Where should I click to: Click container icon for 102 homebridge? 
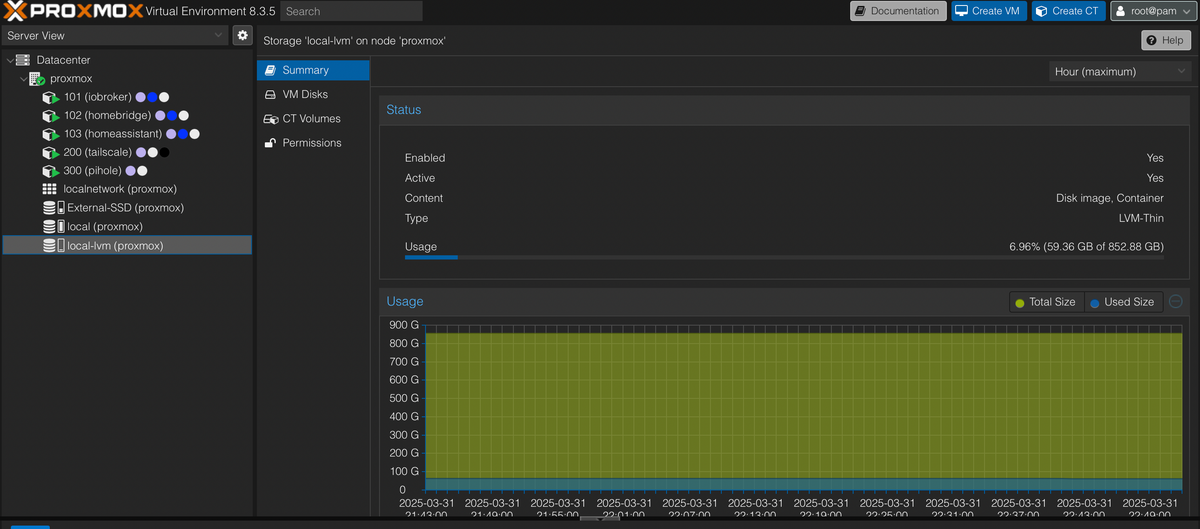(51, 116)
